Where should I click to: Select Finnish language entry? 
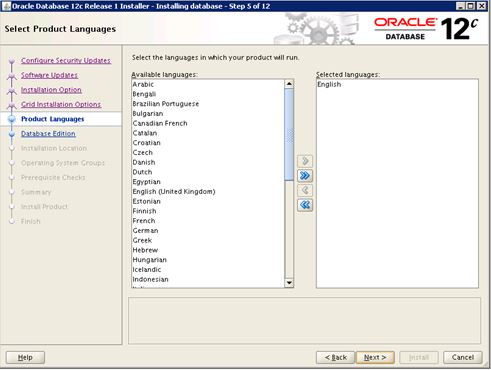(x=208, y=211)
